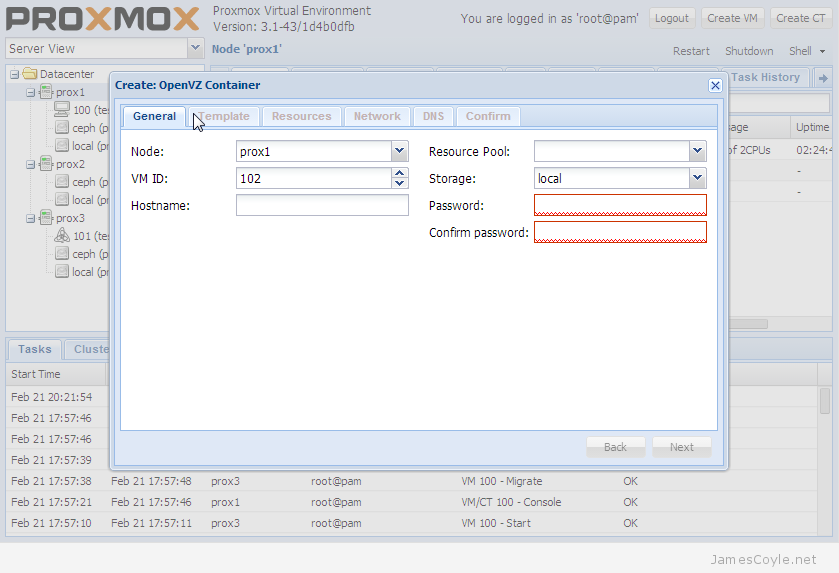Switch to the Tasks log tab
Viewport: 839px width, 573px height.
pos(35,349)
